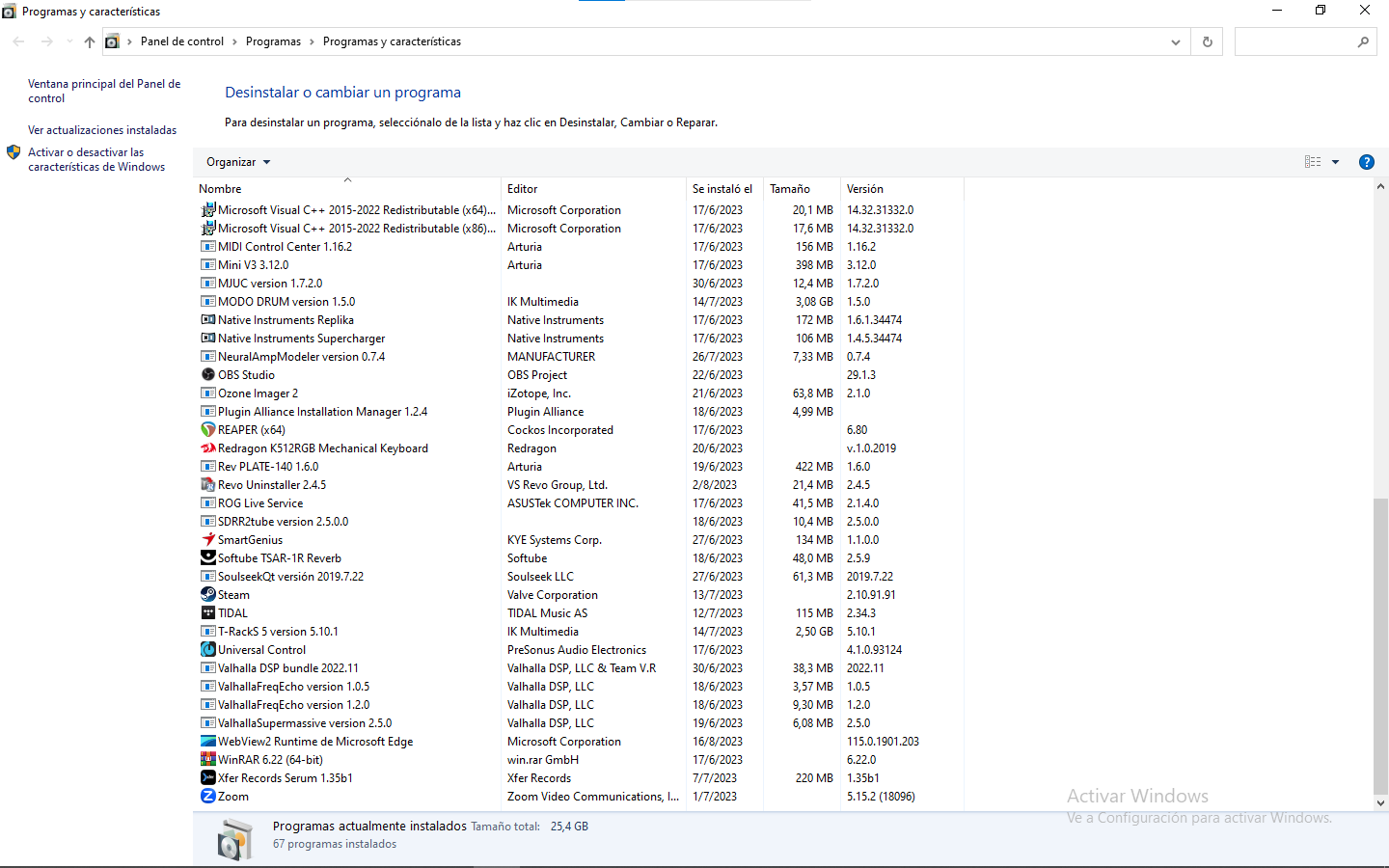This screenshot has width=1389, height=868.
Task: Click the Visual C++ Redistributable (x86) icon
Action: pos(207,229)
